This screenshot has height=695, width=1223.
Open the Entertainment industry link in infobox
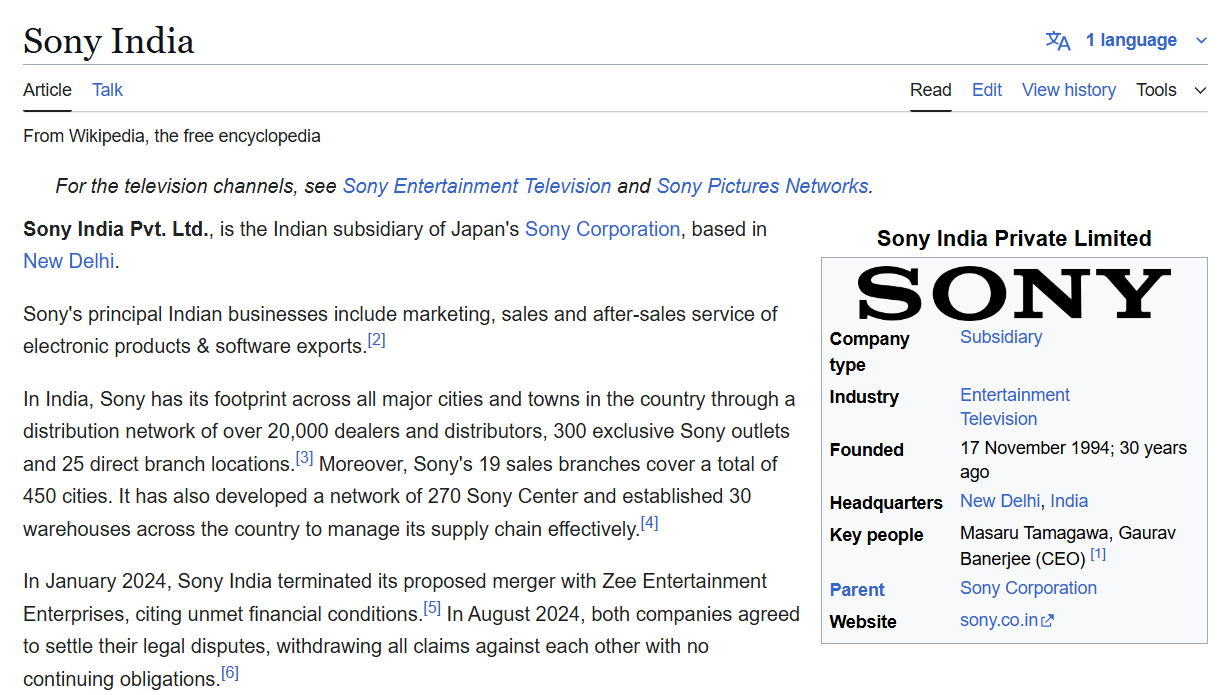coord(1014,395)
